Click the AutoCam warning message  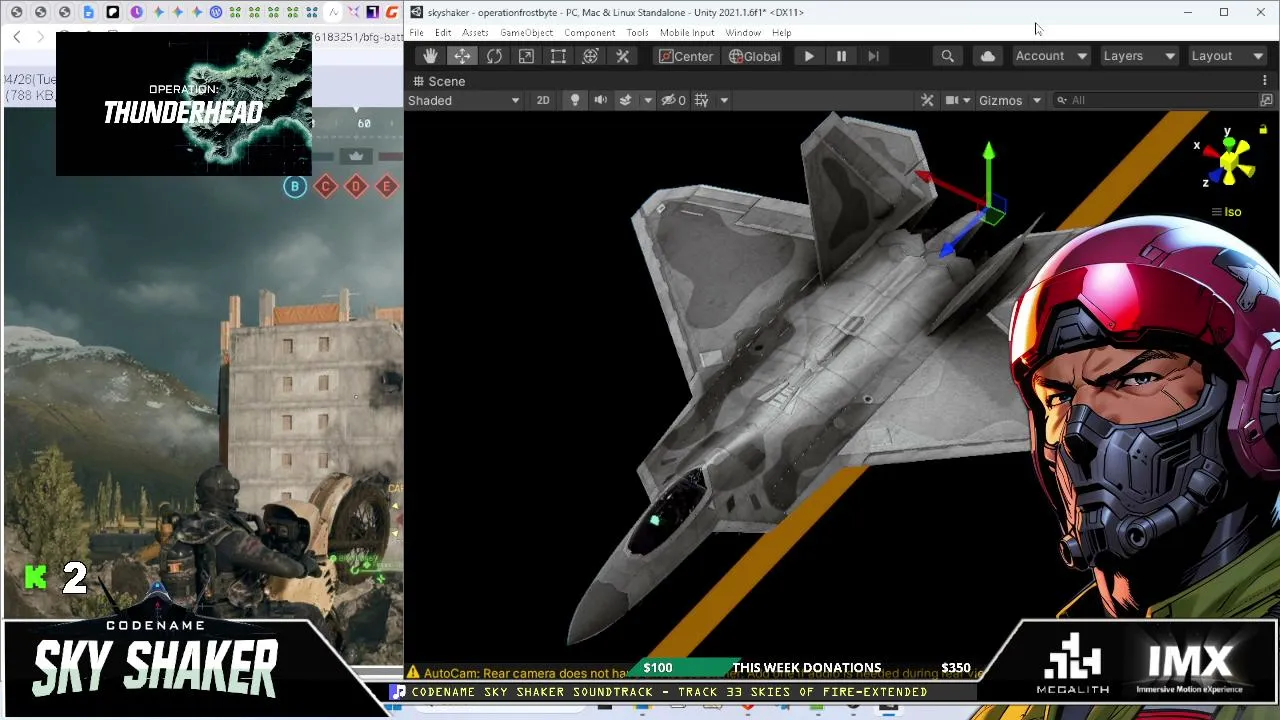click(696, 673)
